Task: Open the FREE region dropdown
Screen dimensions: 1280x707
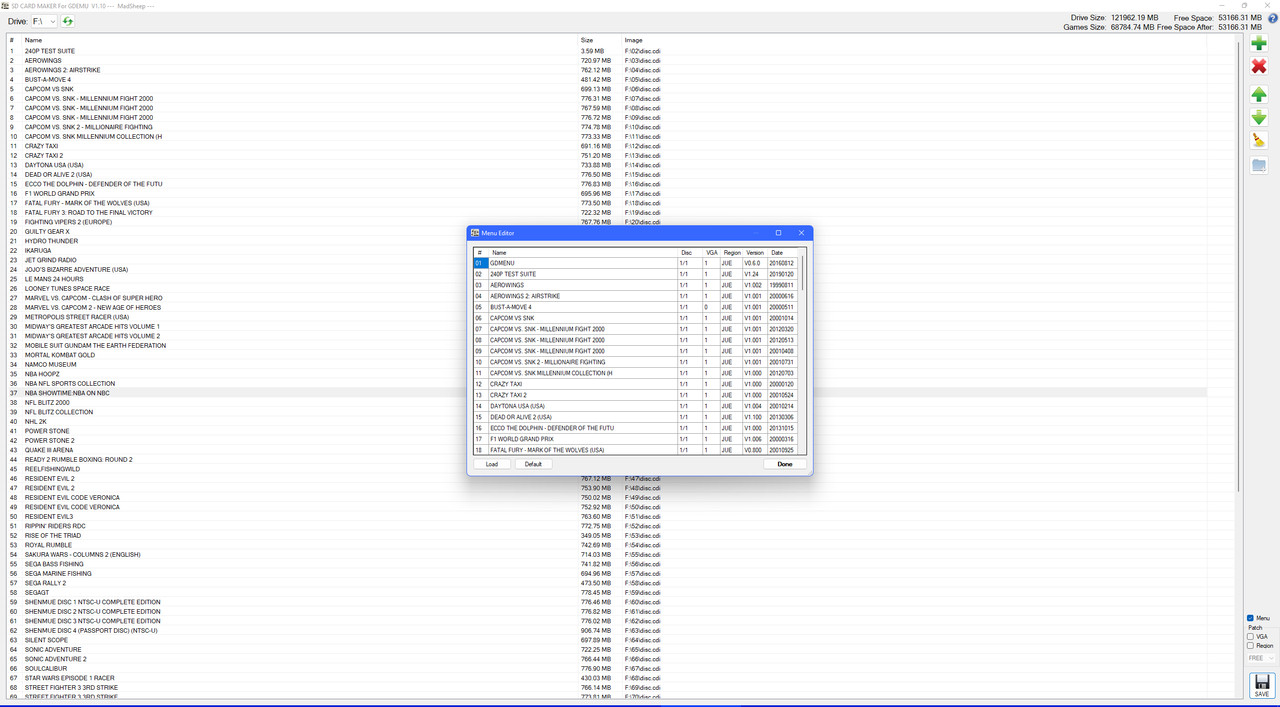Action: [1261, 658]
